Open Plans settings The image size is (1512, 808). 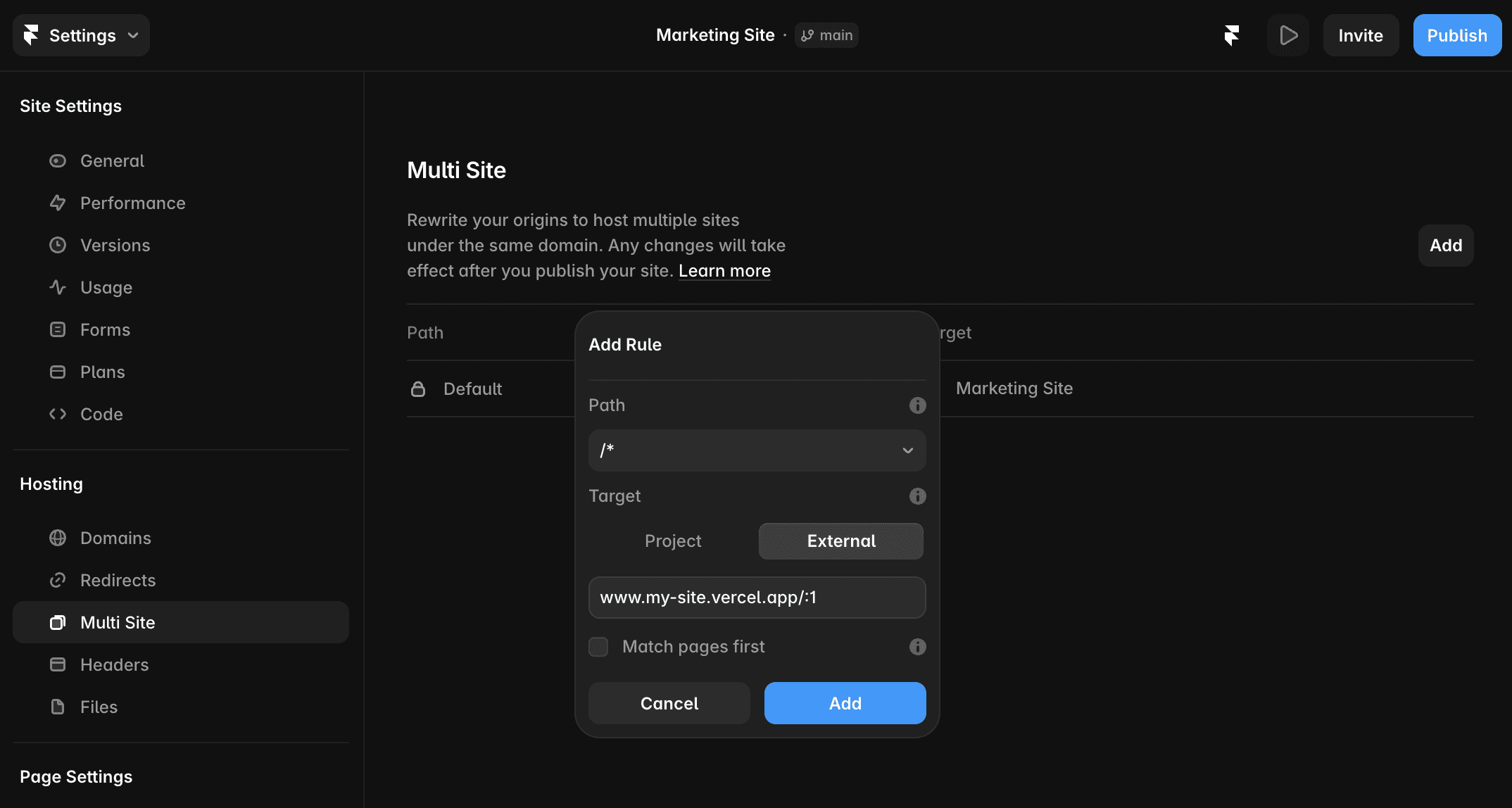tap(103, 372)
